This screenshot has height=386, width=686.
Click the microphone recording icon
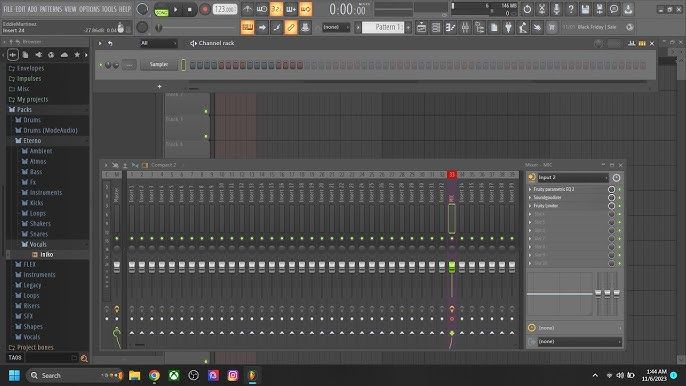[x=556, y=9]
